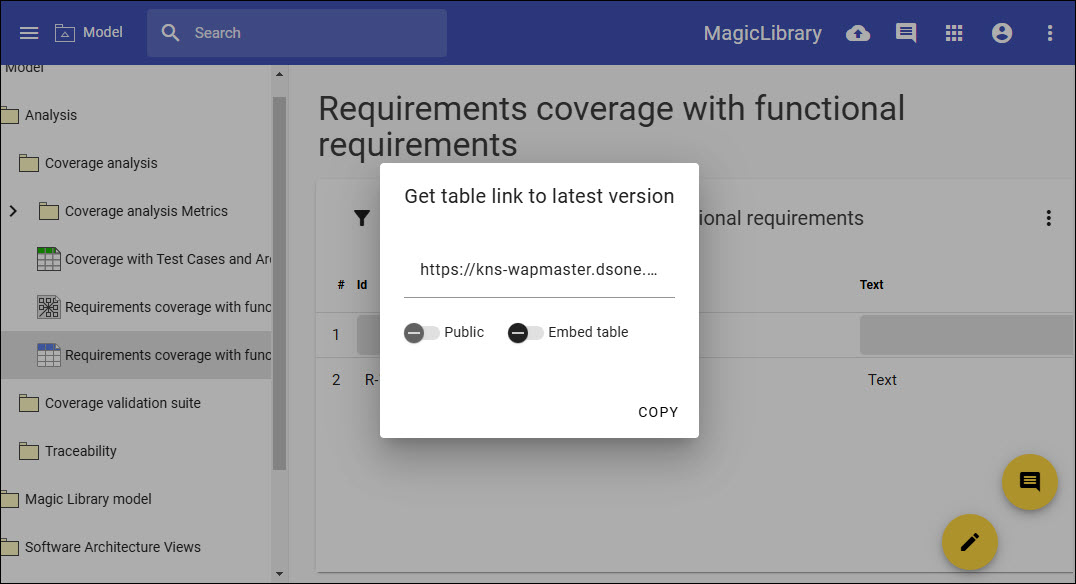Click the table link URL field
The height and width of the screenshot is (584, 1076).
[539, 270]
